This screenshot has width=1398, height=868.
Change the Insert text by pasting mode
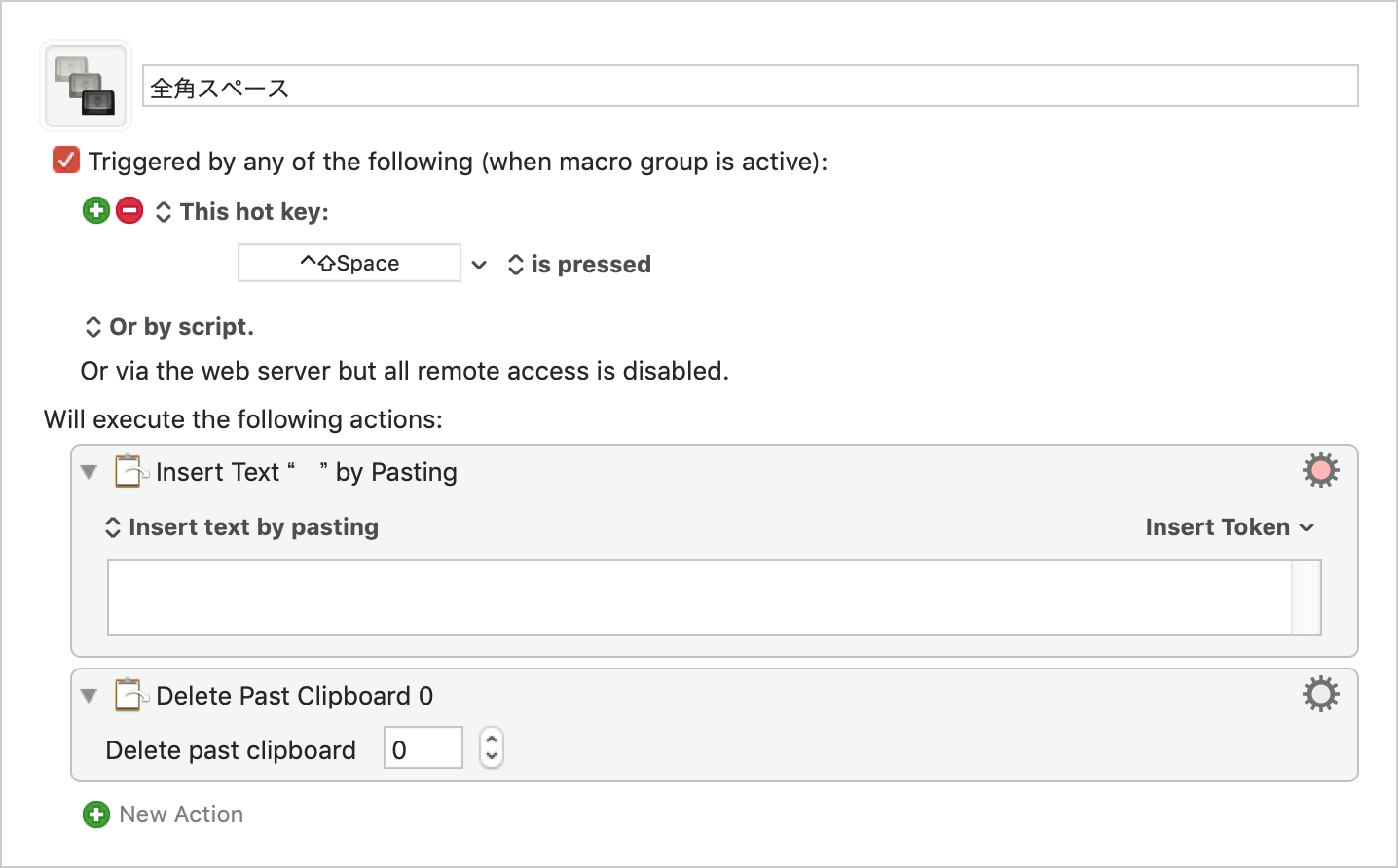point(241,527)
